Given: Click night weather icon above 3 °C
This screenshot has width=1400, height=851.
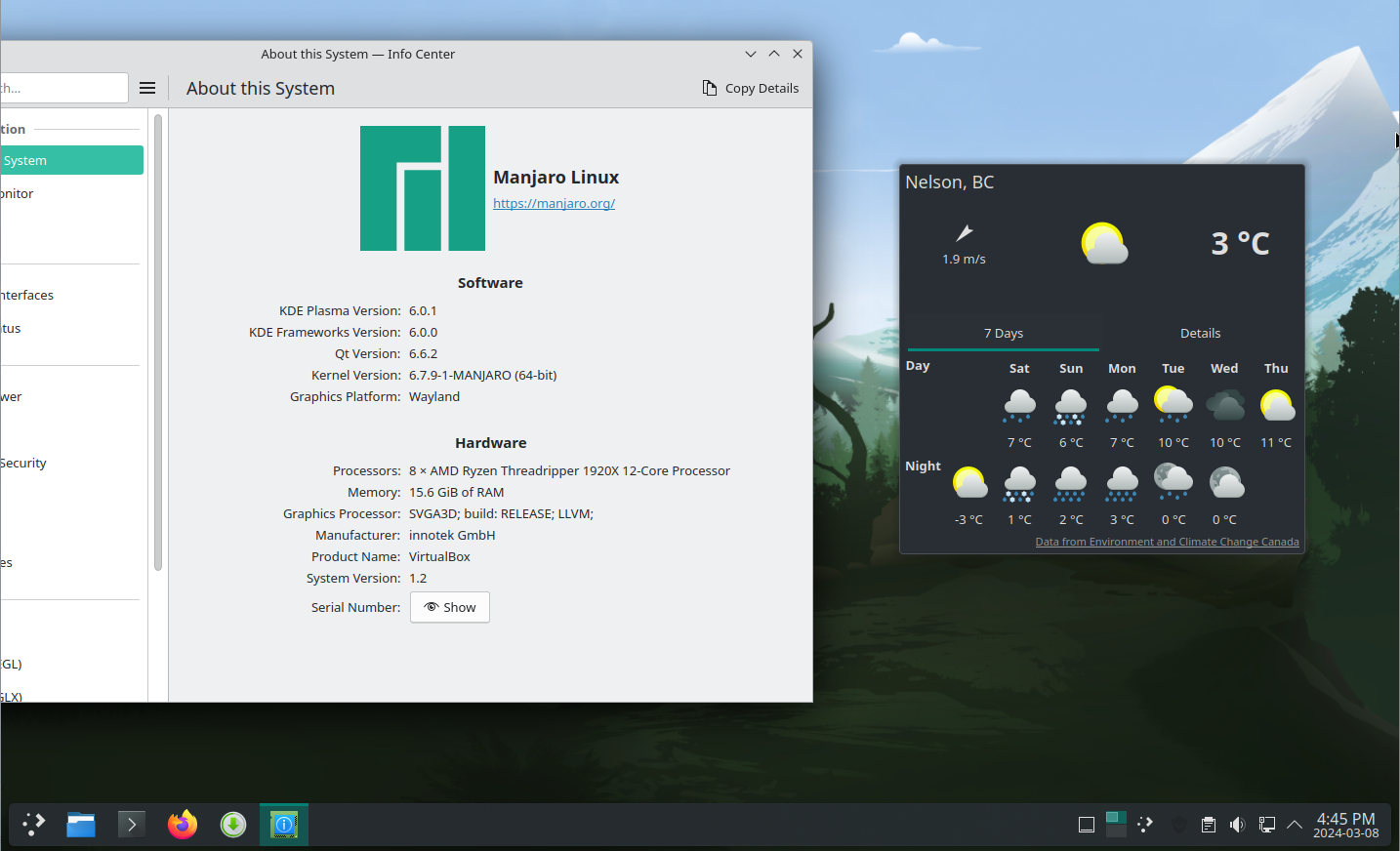Looking at the screenshot, I should point(1122,483).
